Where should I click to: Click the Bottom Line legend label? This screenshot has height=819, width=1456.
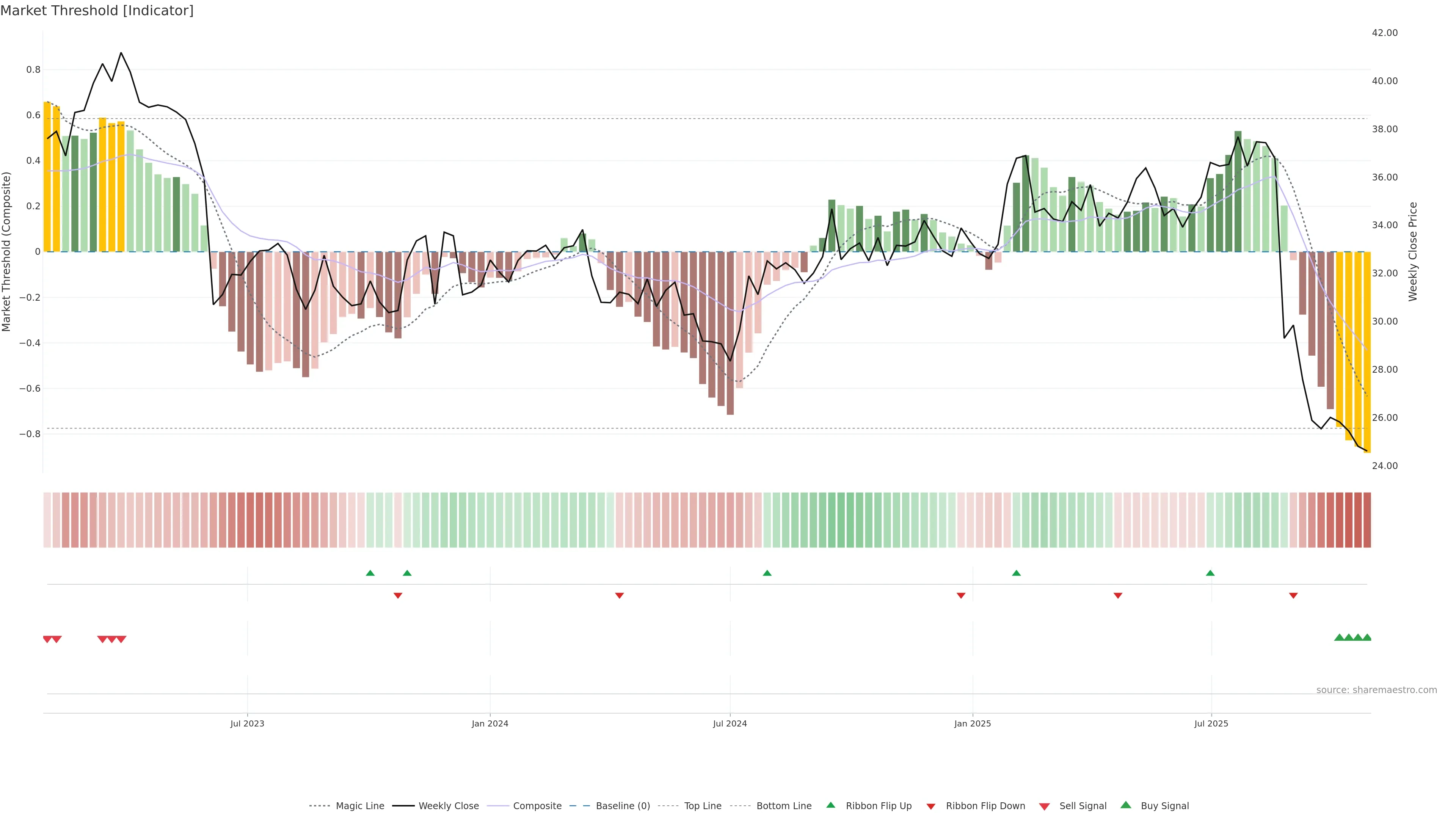[x=783, y=806]
